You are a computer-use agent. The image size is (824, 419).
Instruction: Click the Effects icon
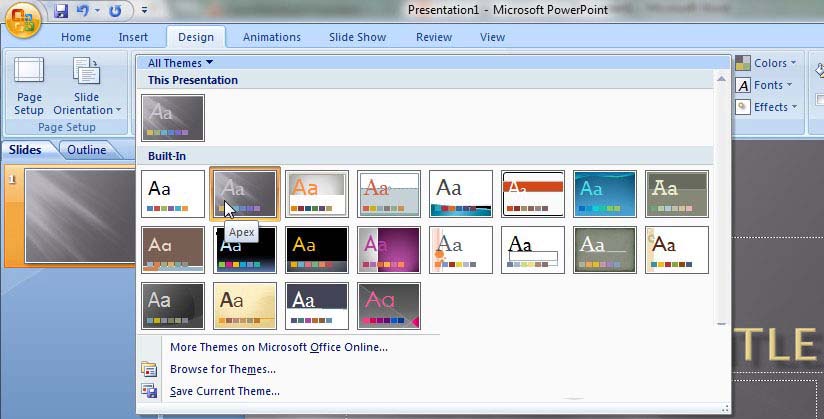click(x=743, y=107)
